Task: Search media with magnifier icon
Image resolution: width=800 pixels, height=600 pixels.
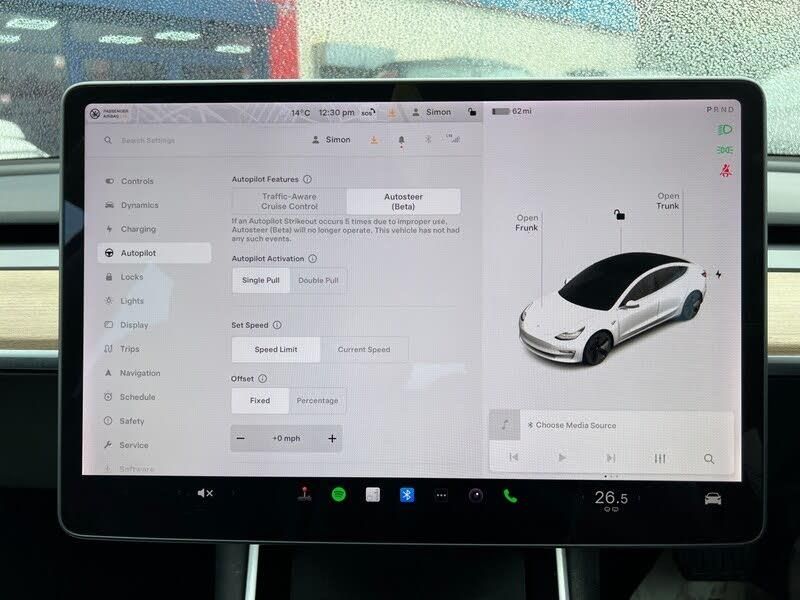Action: click(x=709, y=459)
